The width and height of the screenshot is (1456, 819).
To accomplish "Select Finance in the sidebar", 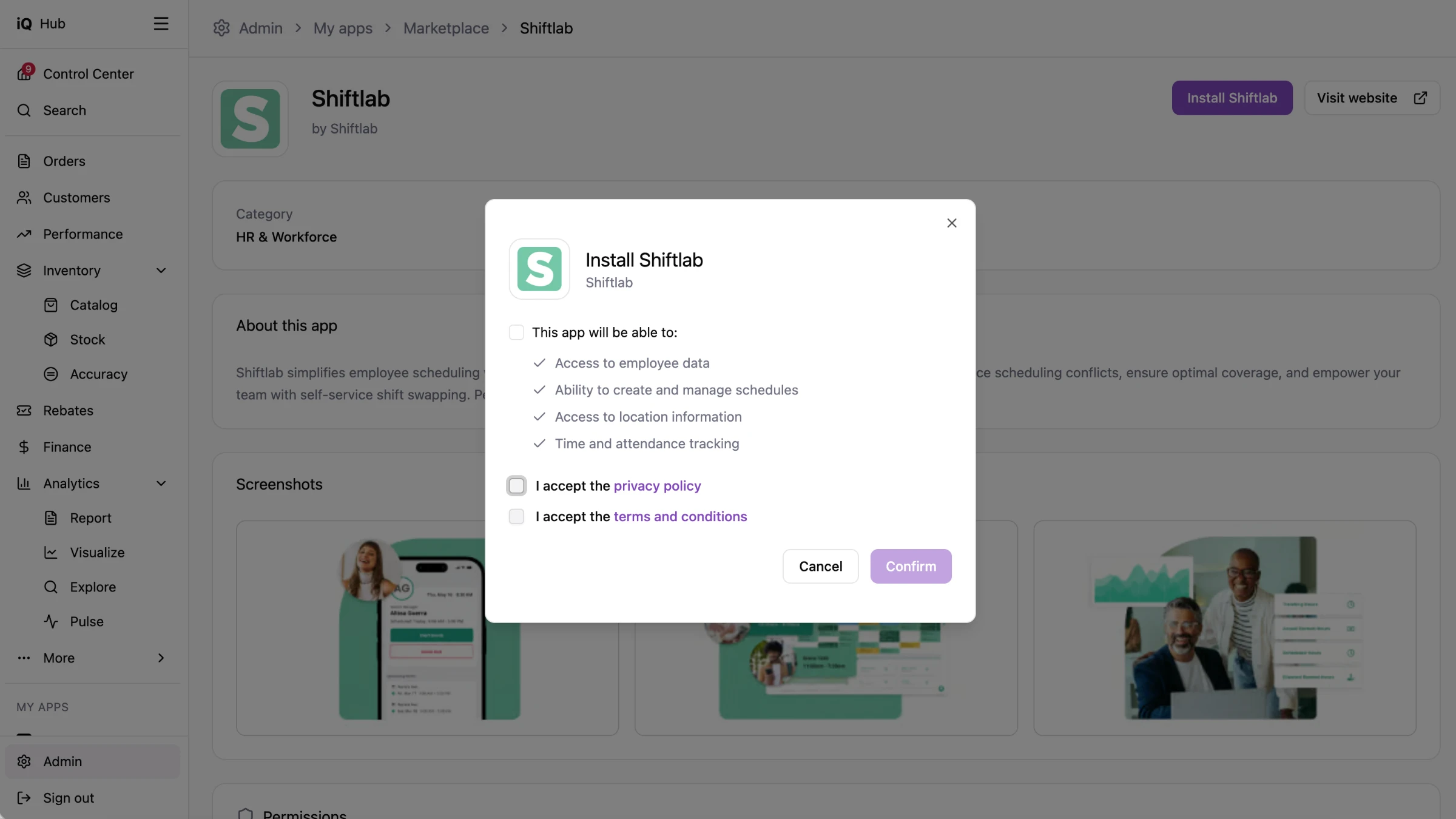I will [x=92, y=447].
